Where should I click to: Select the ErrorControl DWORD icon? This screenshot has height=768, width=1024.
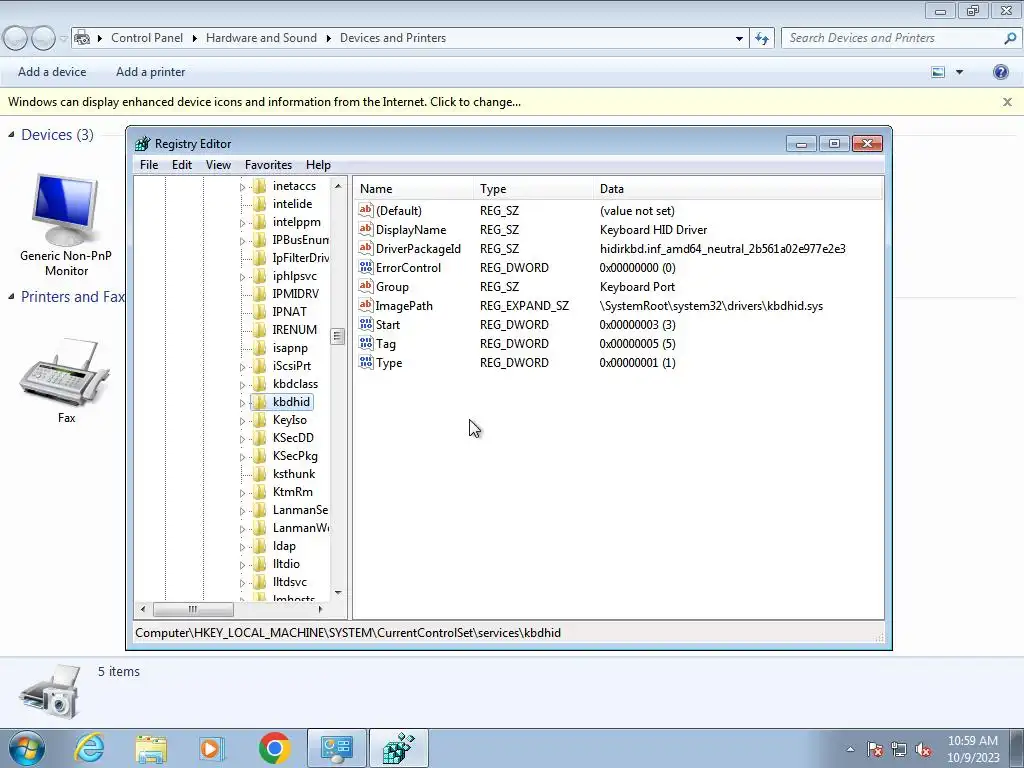pos(366,267)
